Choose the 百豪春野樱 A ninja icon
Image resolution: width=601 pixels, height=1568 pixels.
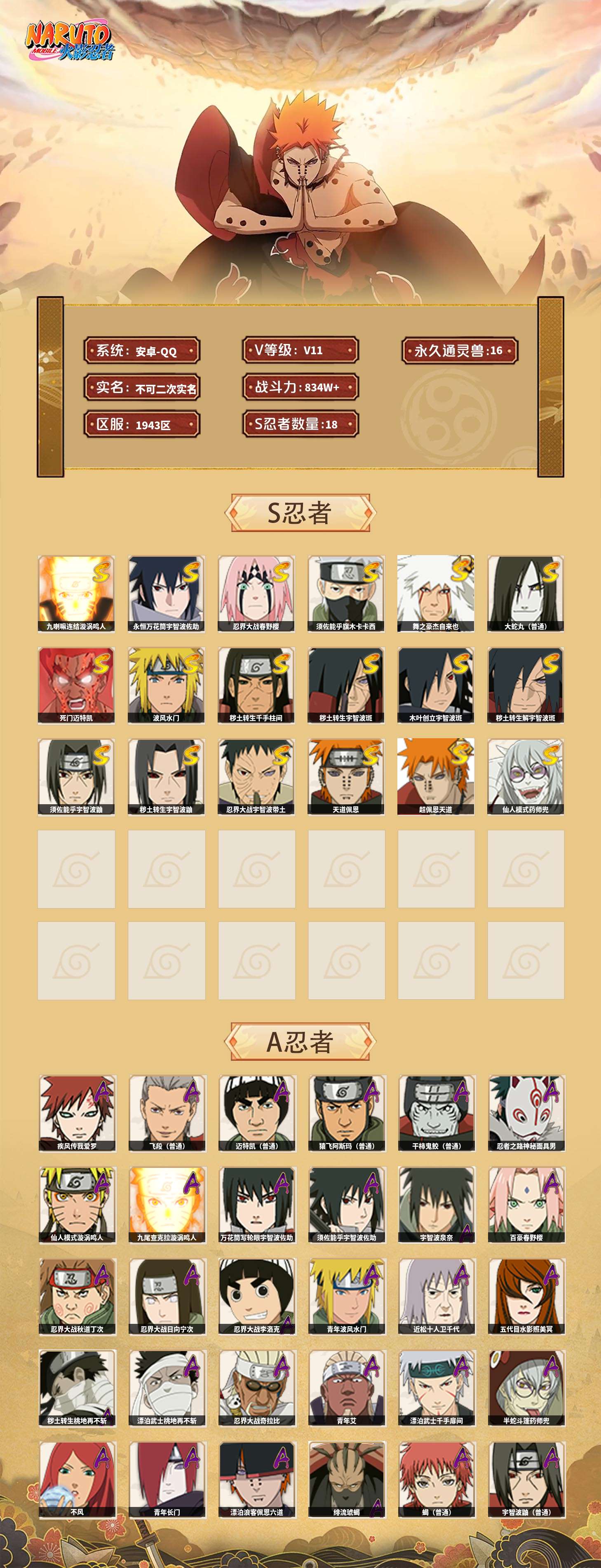526,1205
